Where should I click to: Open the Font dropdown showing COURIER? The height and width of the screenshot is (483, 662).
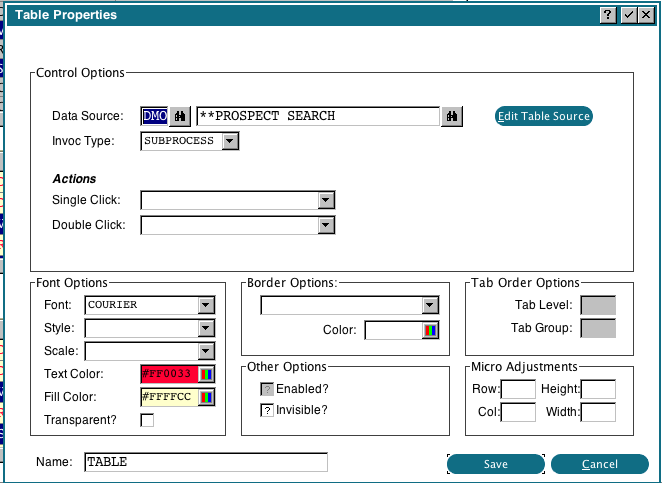tap(206, 305)
